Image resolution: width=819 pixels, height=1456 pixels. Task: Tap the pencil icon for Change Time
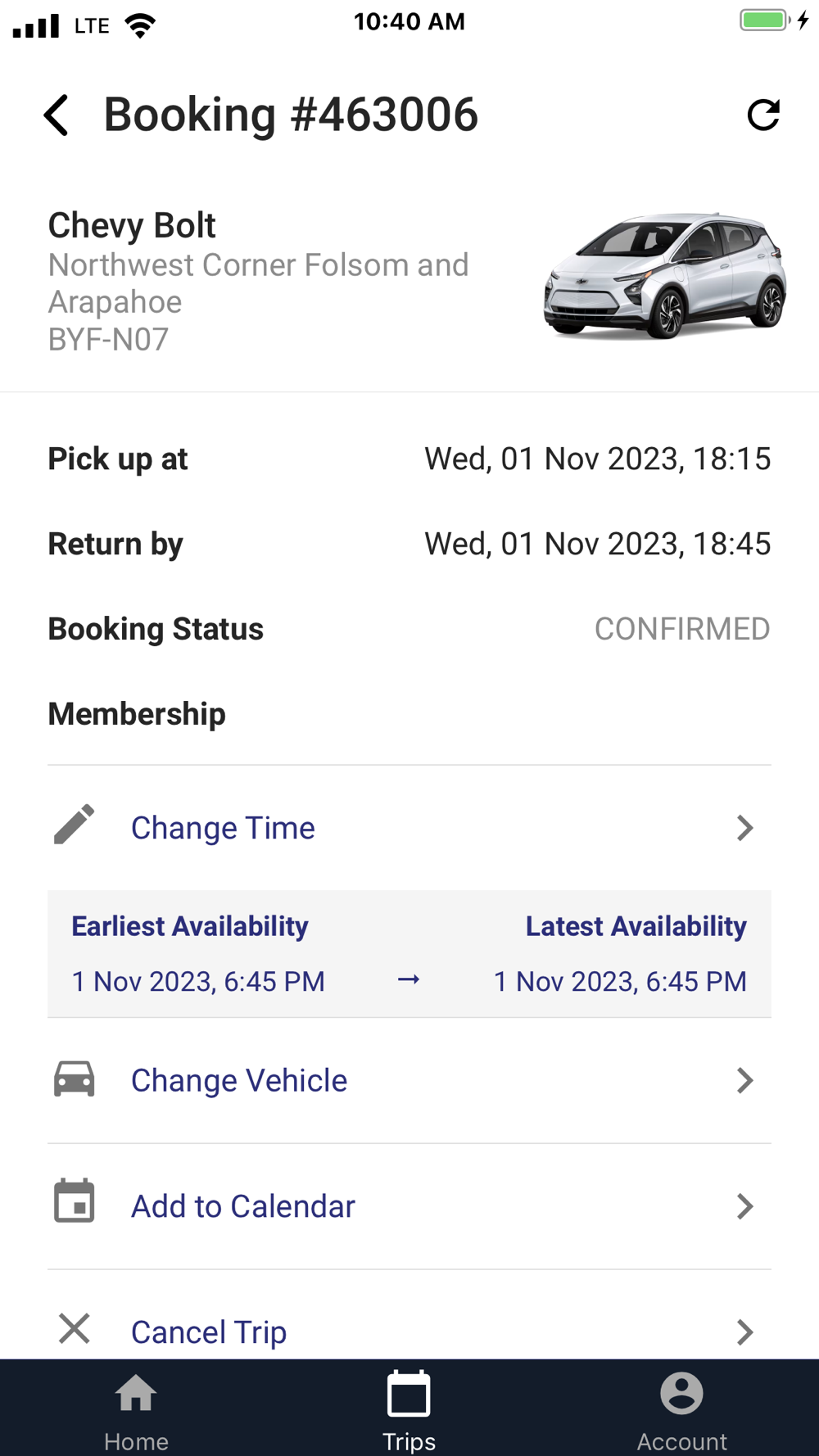pos(75,825)
